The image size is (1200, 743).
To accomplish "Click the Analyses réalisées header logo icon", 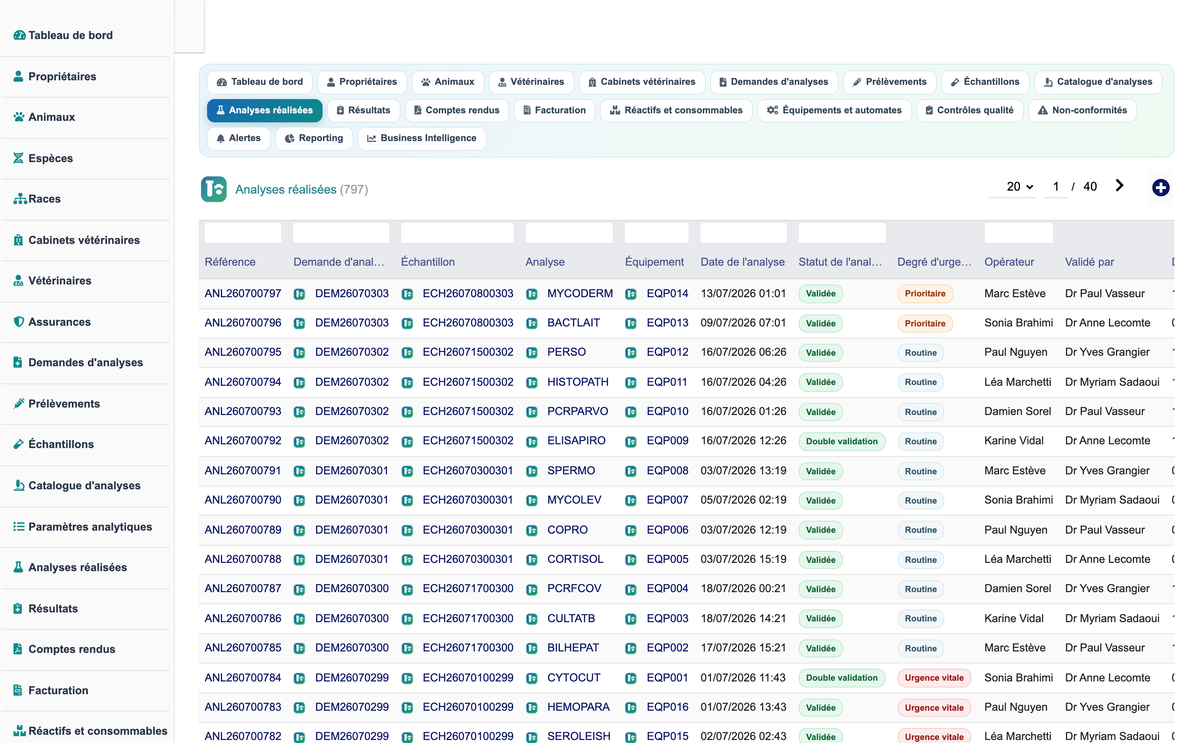I will 214,189.
